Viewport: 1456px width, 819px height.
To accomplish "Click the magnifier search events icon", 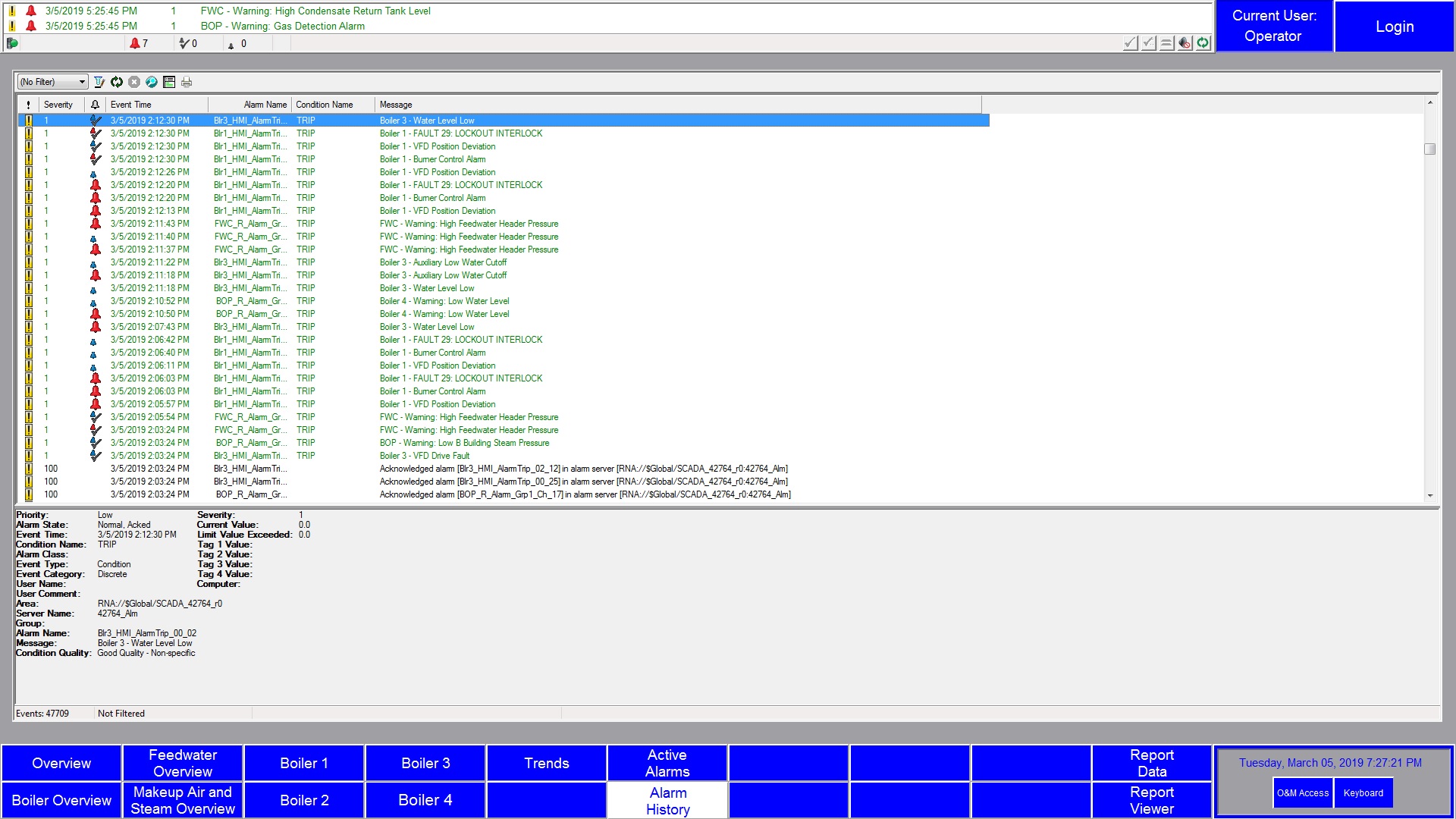I will pos(152,82).
